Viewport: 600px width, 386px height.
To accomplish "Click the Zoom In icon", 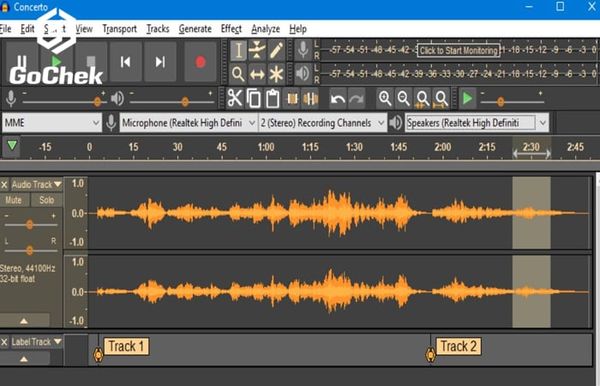I will click(x=385, y=99).
